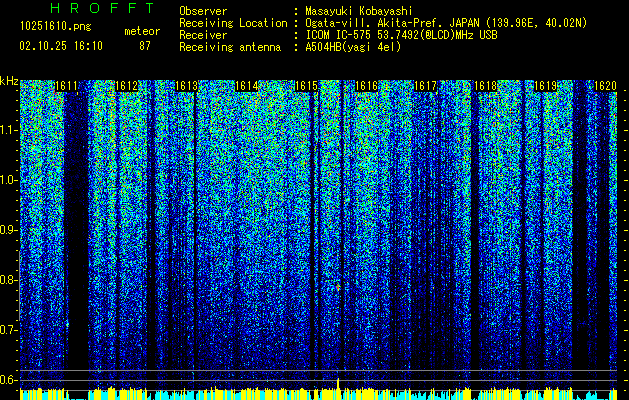Image resolution: width=629 pixels, height=400 pixels.
Task: Click the 0.9 frequency axis label
Action: 8,230
